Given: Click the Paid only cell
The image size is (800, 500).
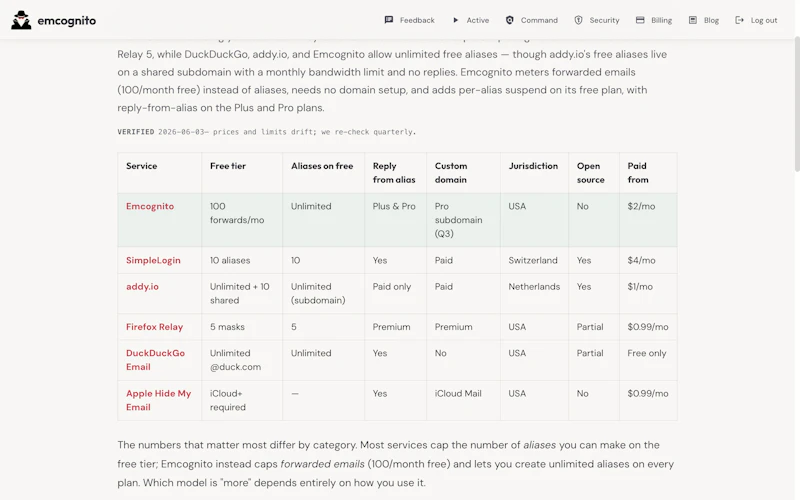Looking at the screenshot, I should [x=395, y=293].
